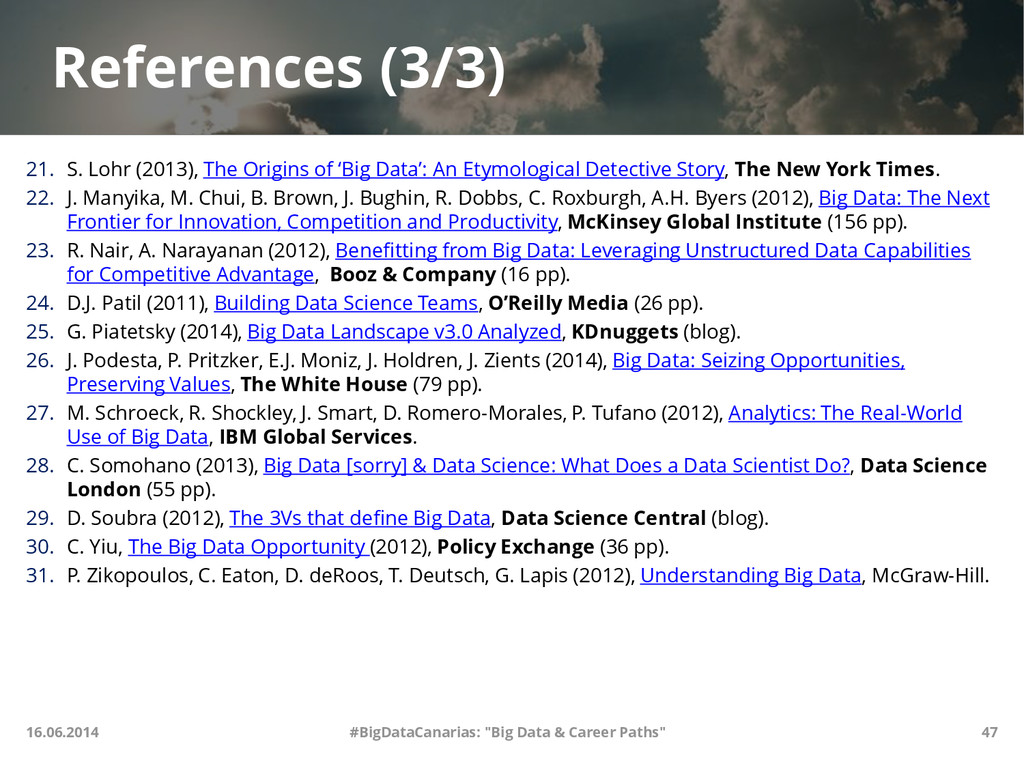Open 'Building Data Science Teams' link
Screen dimensions: 1024x768
click(346, 303)
